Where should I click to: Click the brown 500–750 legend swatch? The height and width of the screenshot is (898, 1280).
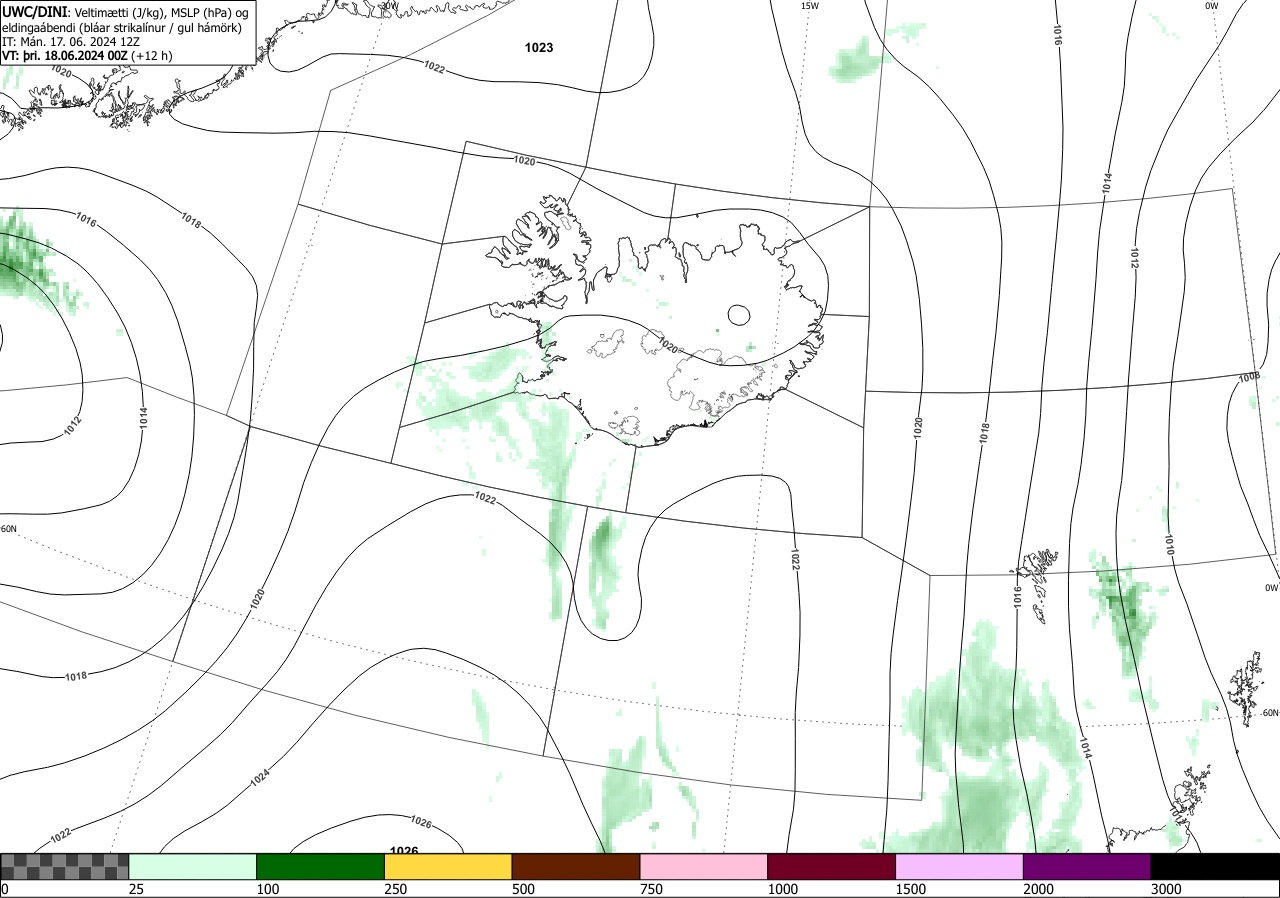click(x=576, y=866)
